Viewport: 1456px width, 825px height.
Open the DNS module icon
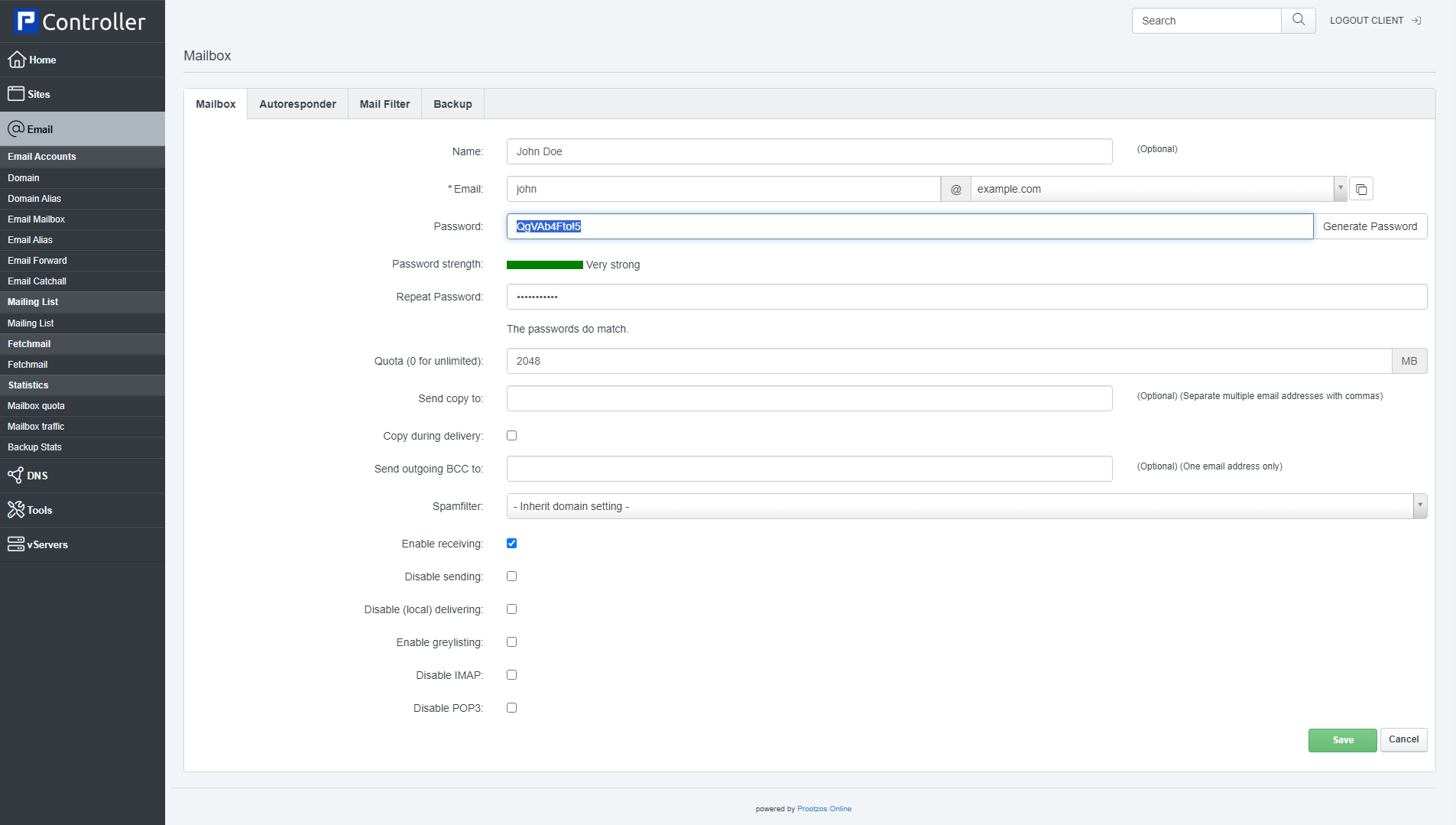15,476
